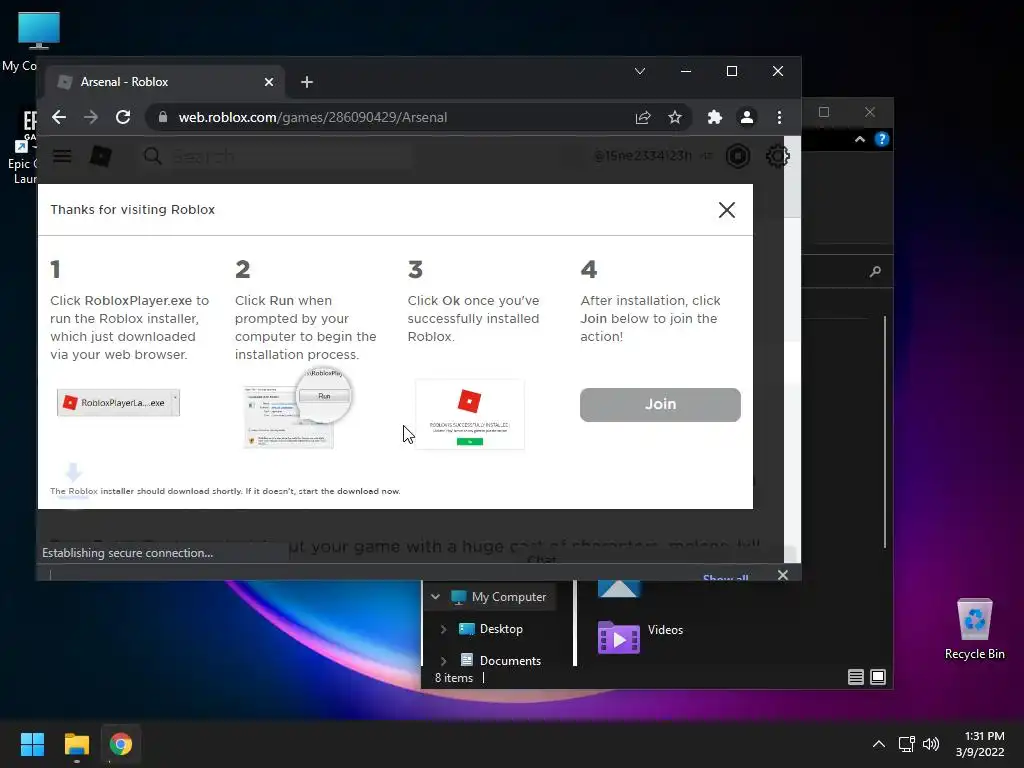Open the Windows Start menu
1024x768 pixels.
pyautogui.click(x=32, y=744)
